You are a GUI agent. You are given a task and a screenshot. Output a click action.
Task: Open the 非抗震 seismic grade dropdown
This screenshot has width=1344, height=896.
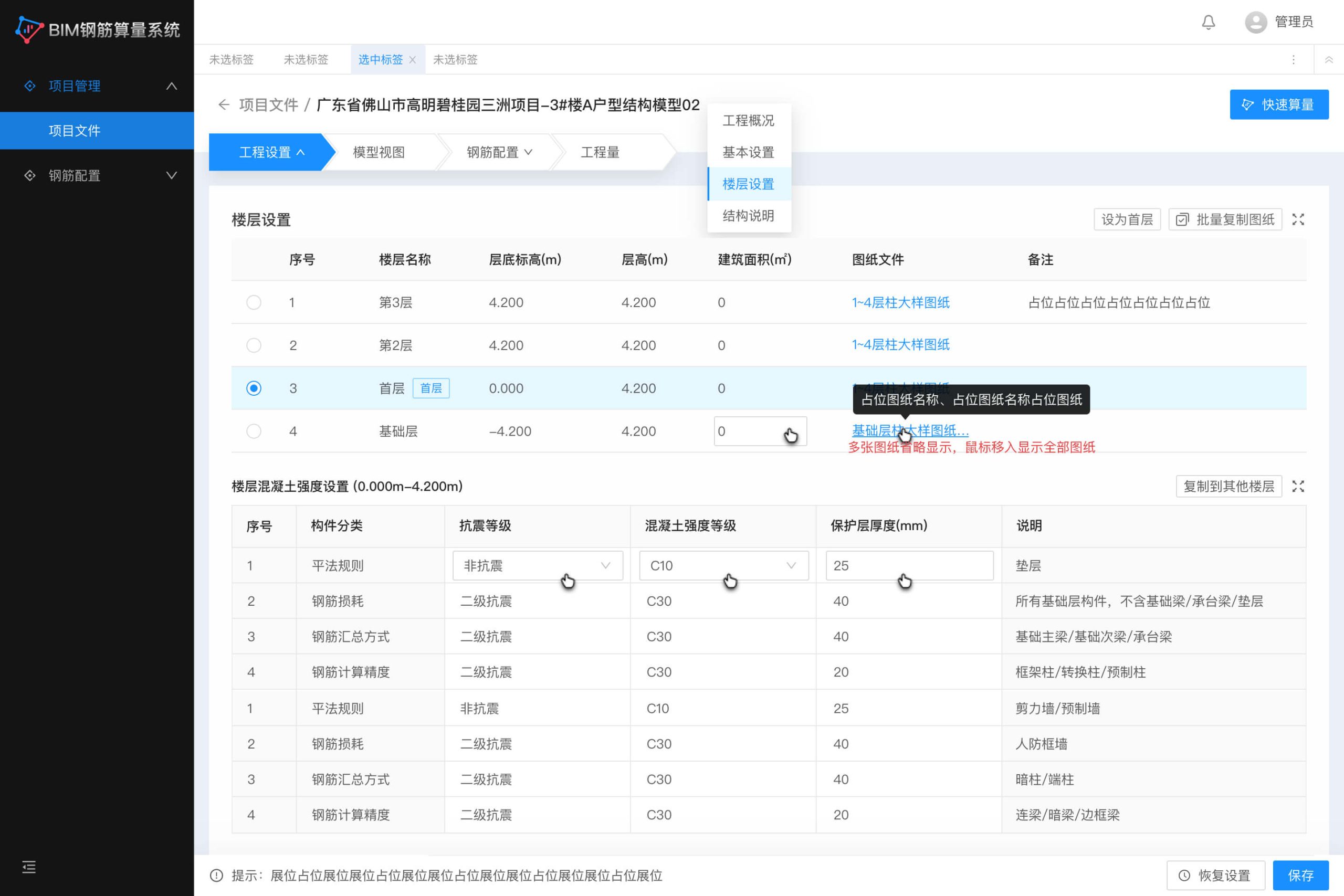(537, 566)
